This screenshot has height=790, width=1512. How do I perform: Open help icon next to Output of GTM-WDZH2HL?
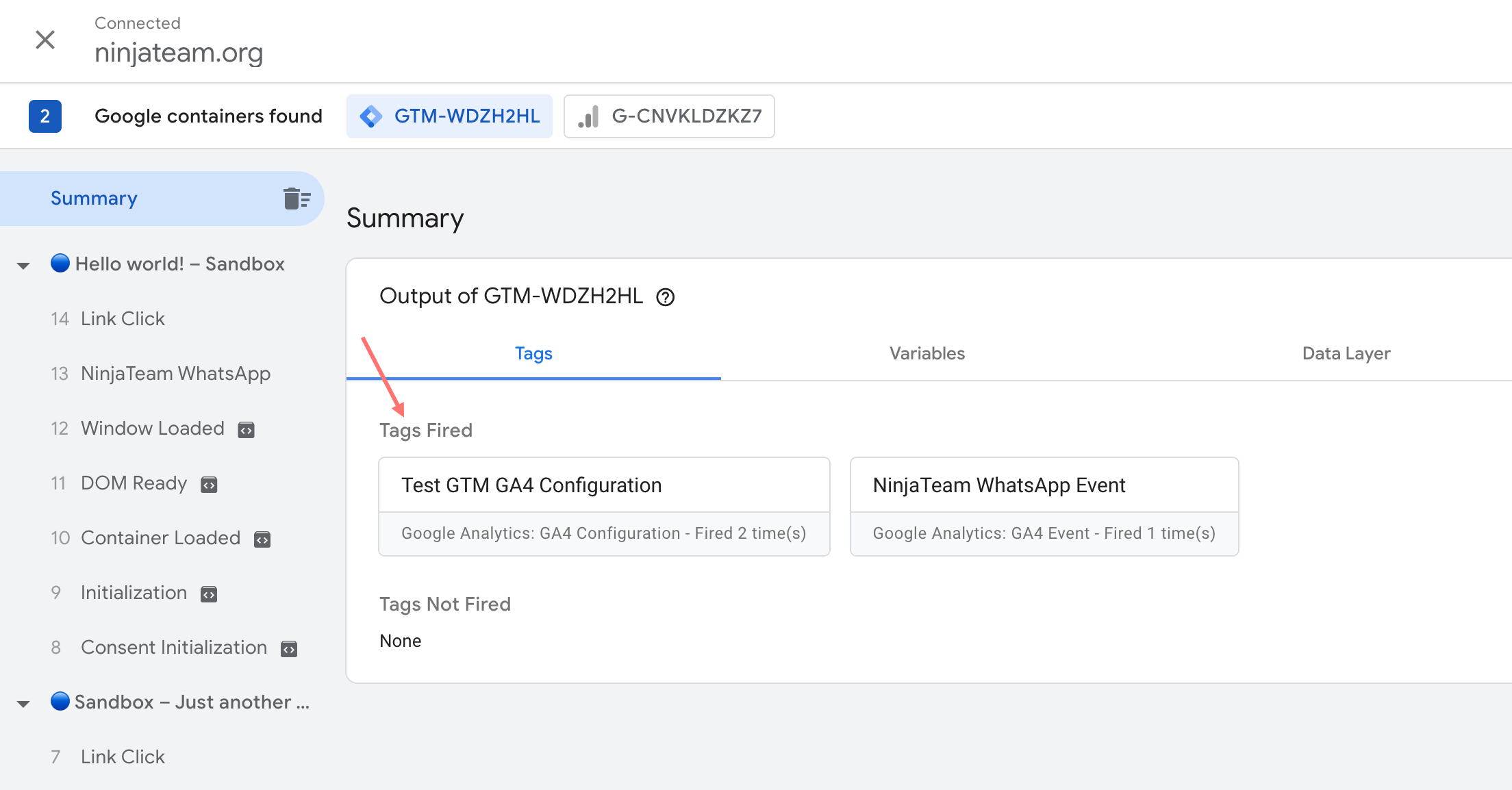coord(666,297)
